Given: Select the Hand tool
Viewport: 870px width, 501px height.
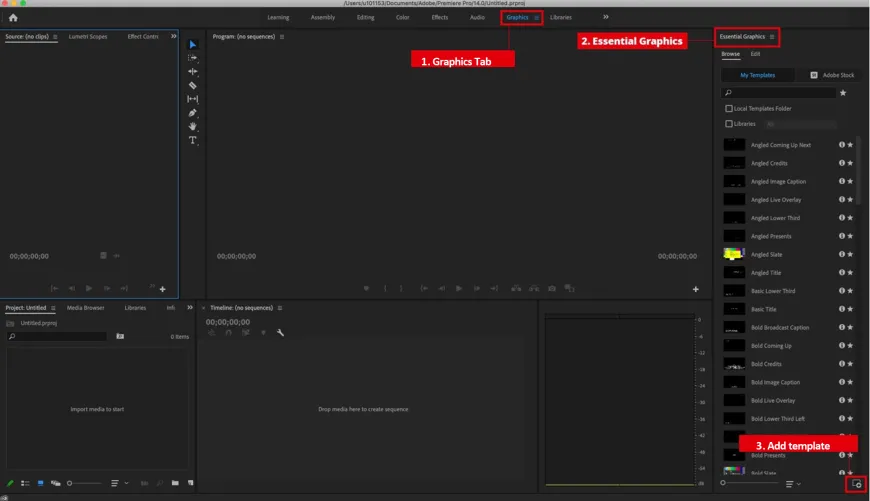Looking at the screenshot, I should 193,126.
